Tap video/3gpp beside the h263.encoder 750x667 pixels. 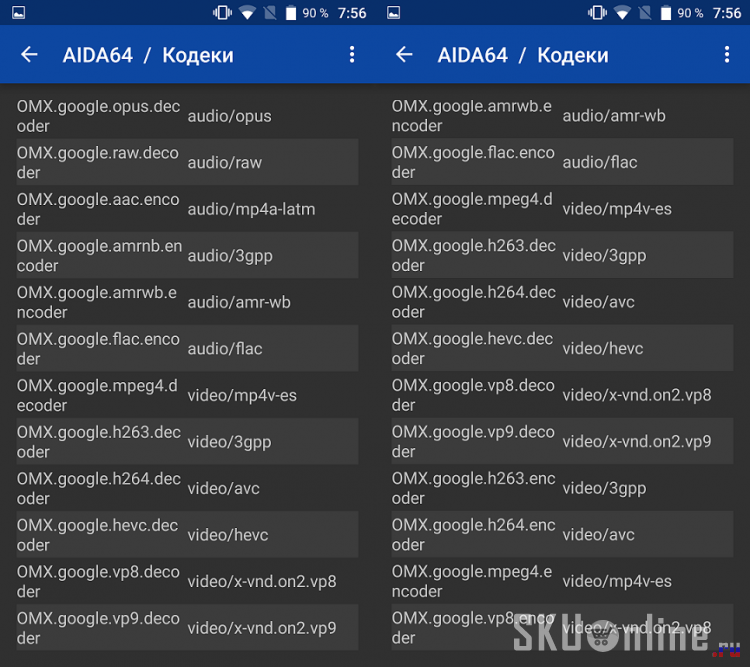click(605, 489)
